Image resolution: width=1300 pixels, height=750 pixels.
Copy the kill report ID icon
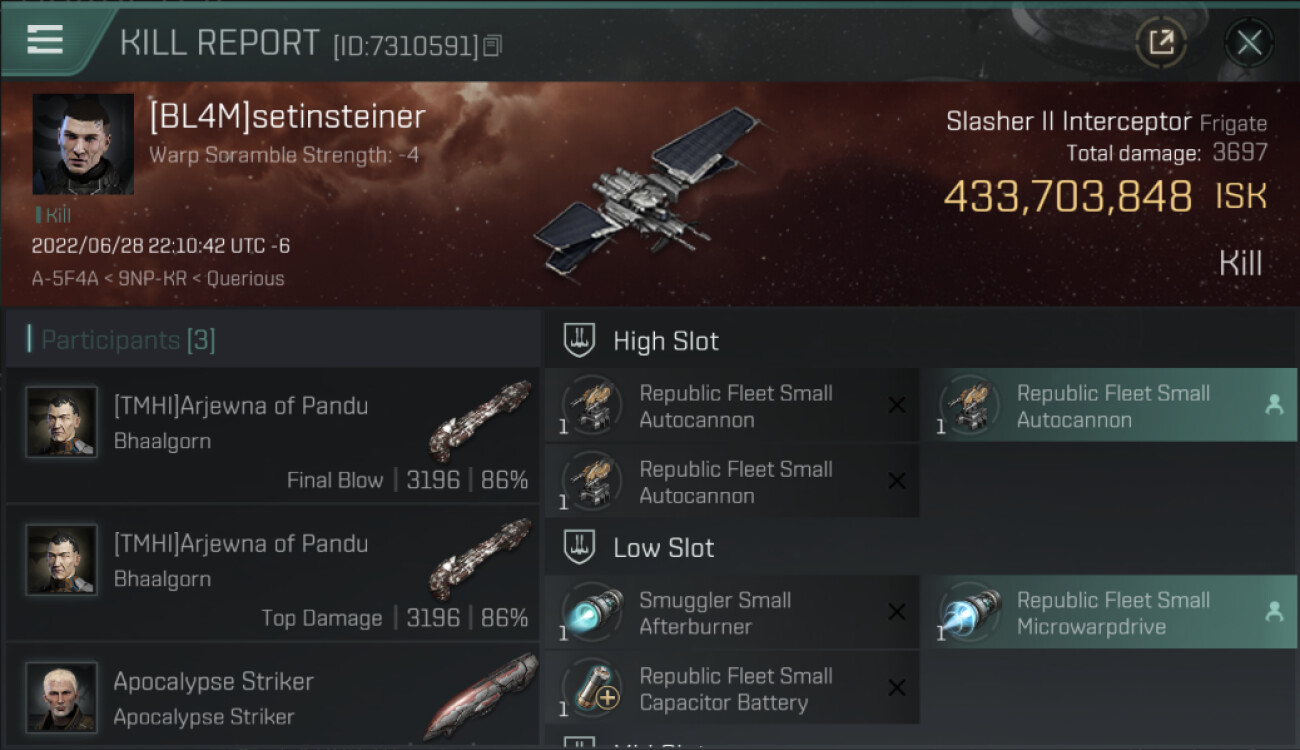[491, 46]
